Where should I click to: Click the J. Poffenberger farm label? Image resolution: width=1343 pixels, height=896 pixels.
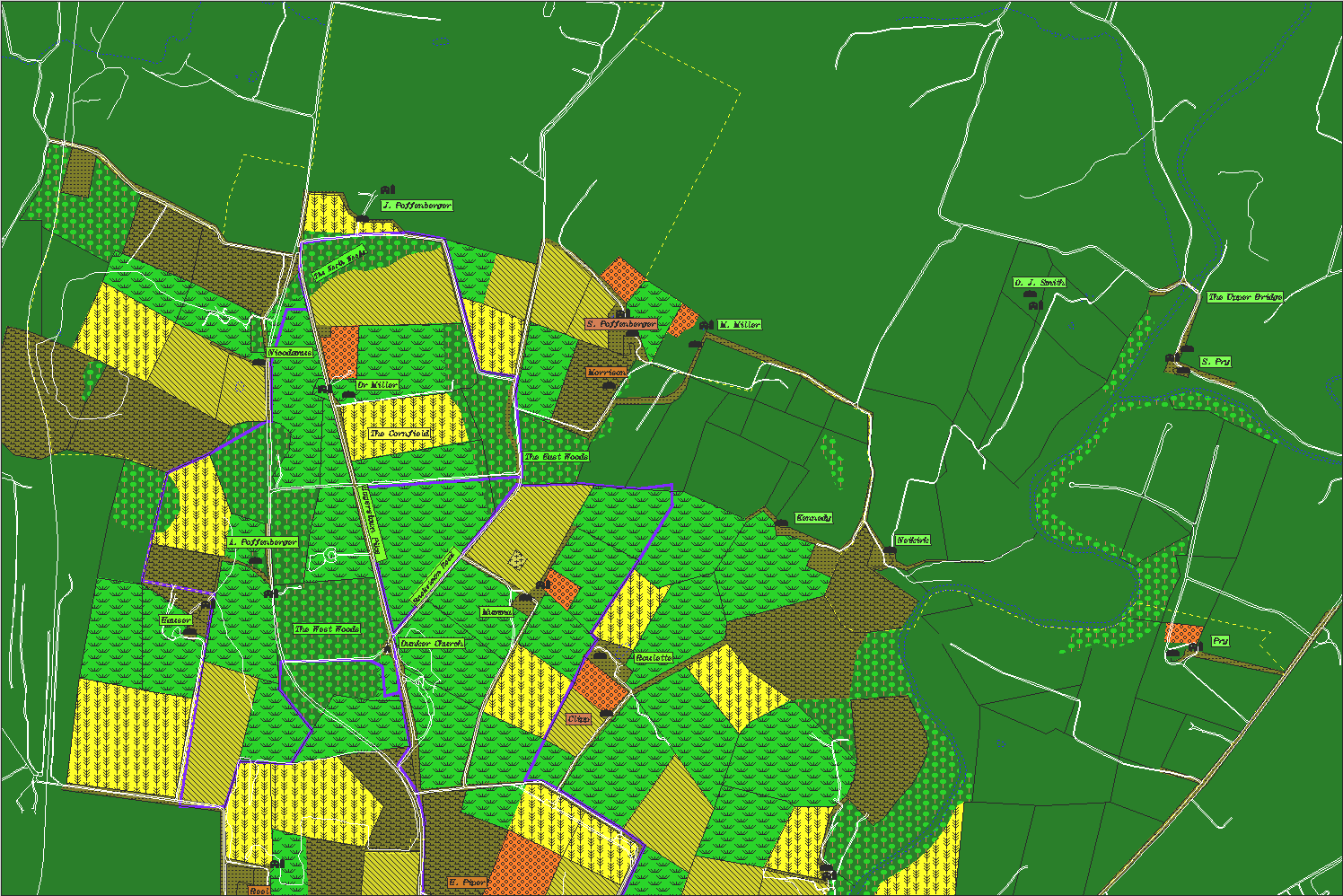point(416,206)
